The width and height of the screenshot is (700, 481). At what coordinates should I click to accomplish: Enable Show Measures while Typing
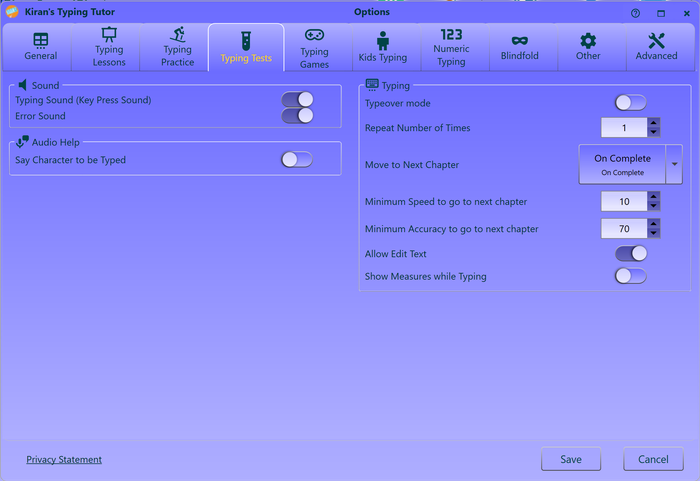(631, 276)
